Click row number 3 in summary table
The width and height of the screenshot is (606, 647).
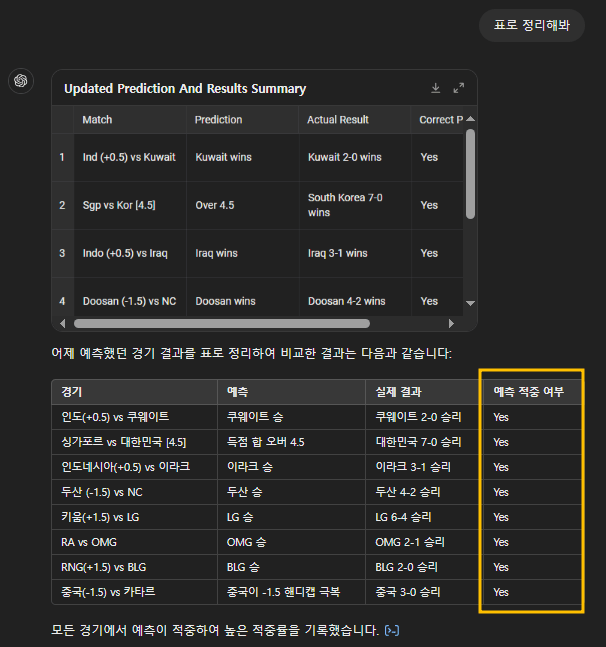point(62,253)
